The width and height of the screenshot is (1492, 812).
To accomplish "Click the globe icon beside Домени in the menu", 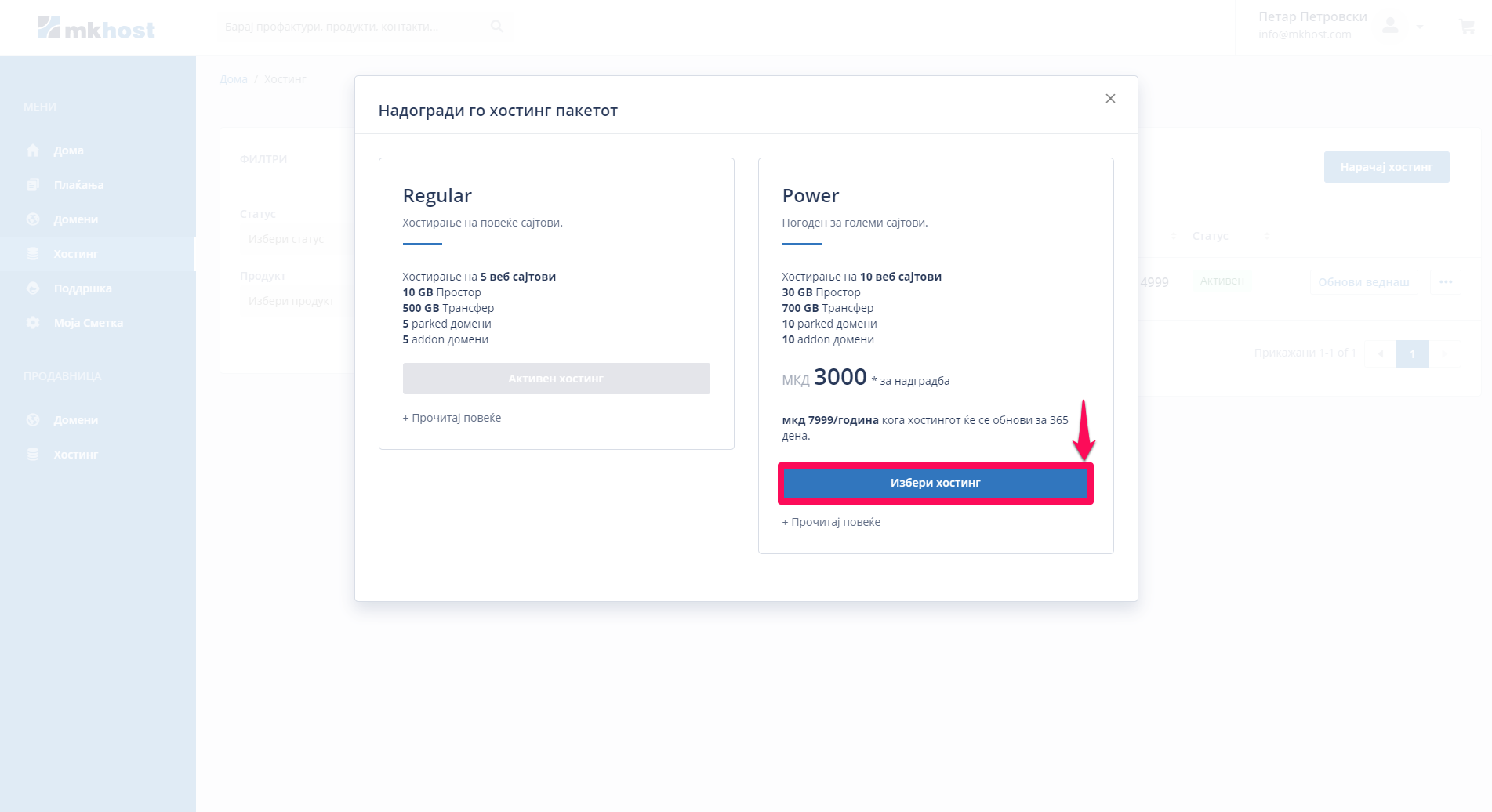I will tap(33, 219).
